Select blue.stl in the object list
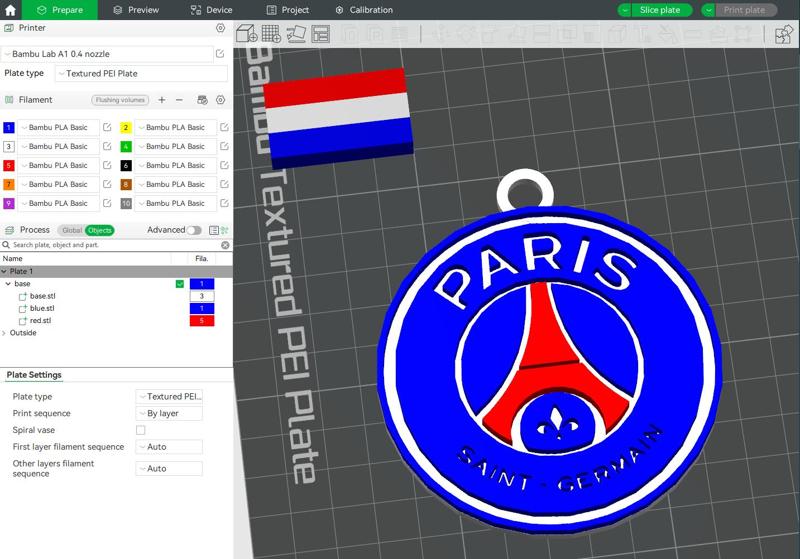Viewport: 800px width, 559px height. tap(42, 308)
